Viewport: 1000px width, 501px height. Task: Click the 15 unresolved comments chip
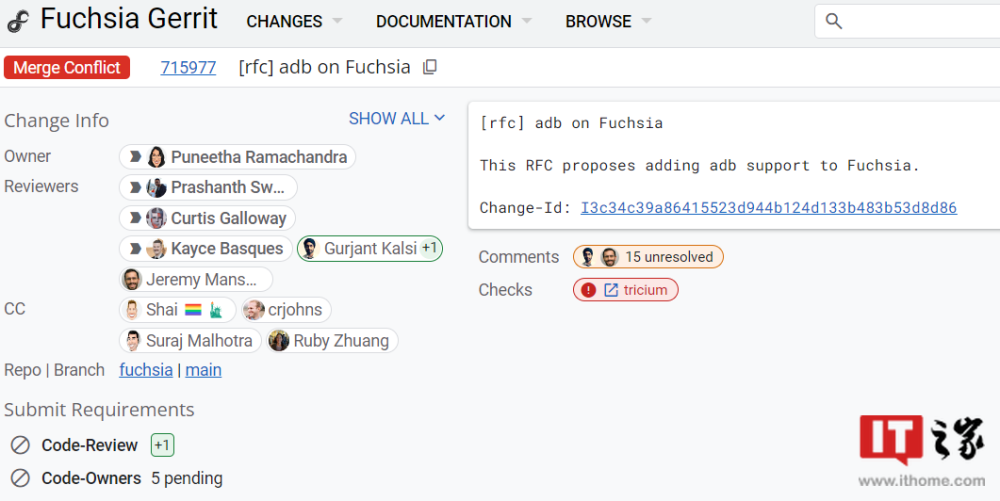tap(648, 257)
